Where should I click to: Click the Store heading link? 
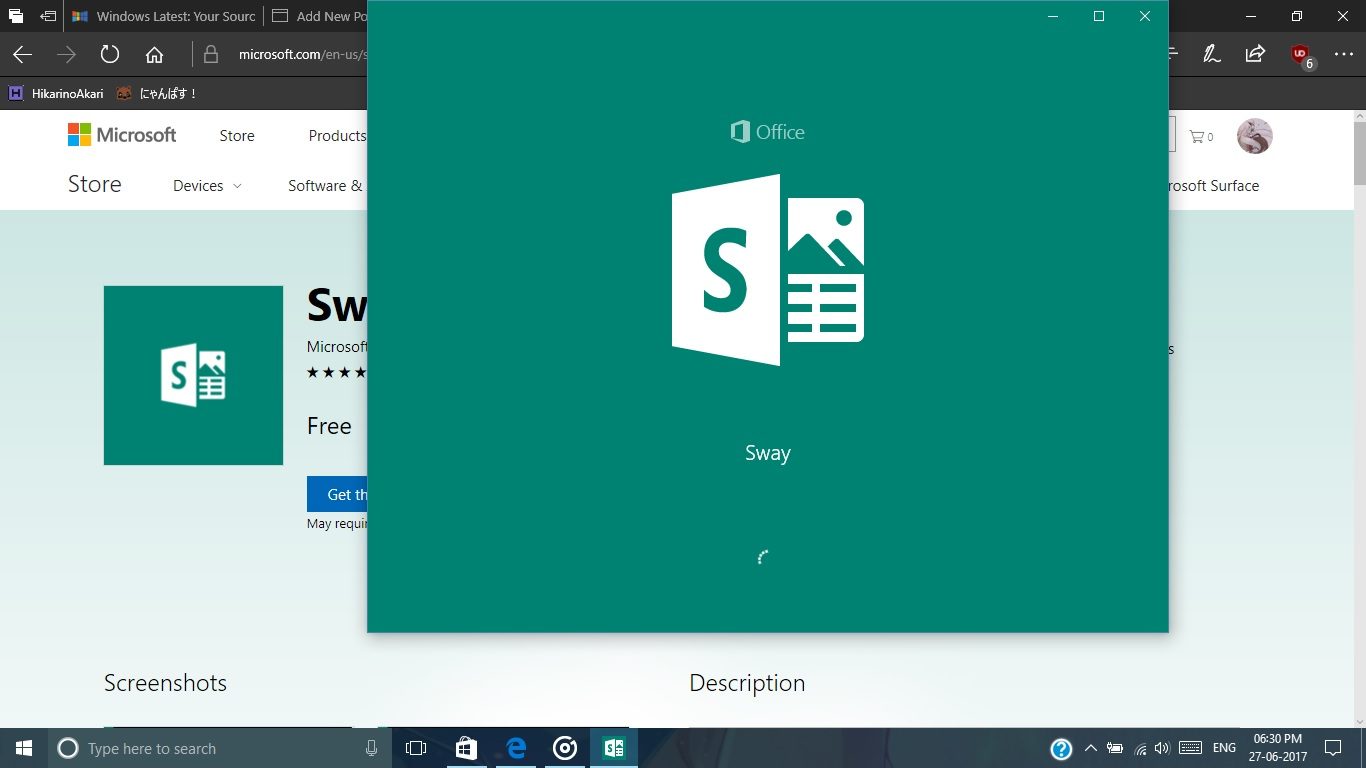pyautogui.click(x=95, y=184)
